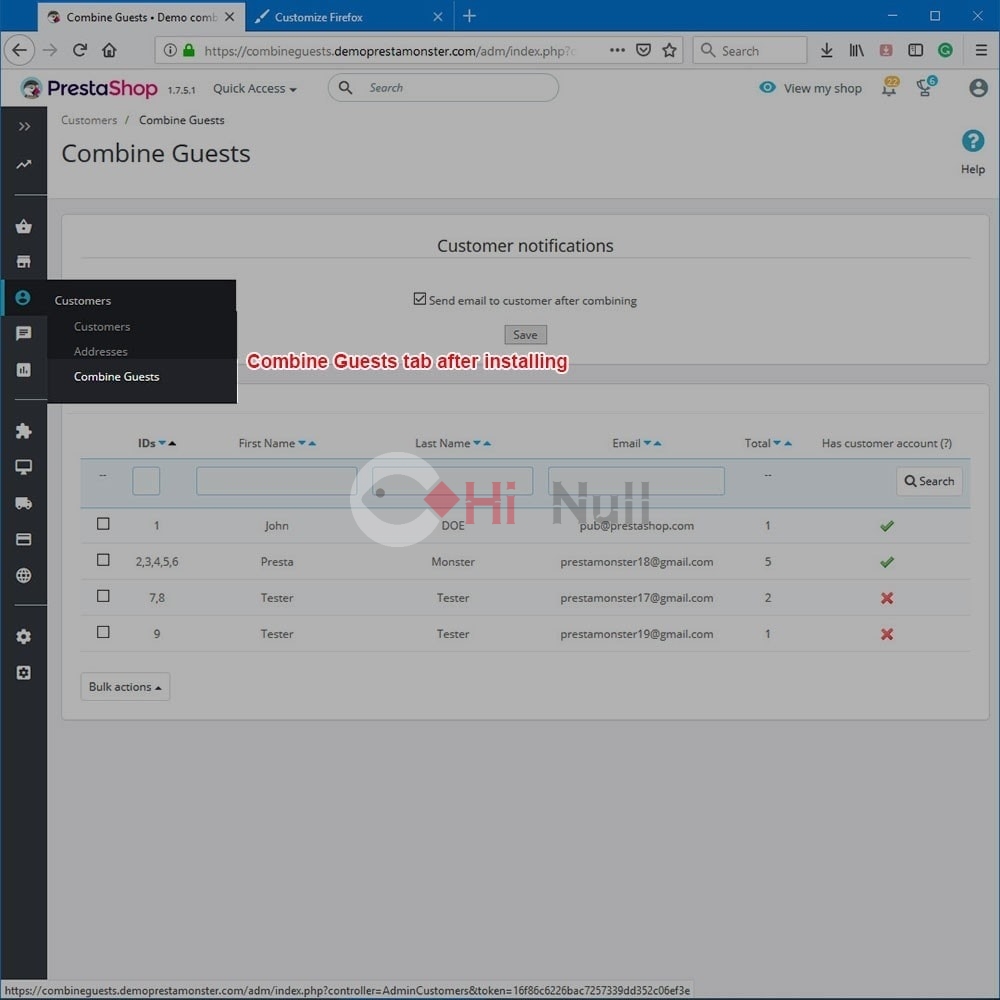Select checkbox for prestamonster19@gmail.com row
Image resolution: width=1000 pixels, height=1000 pixels.
103,632
